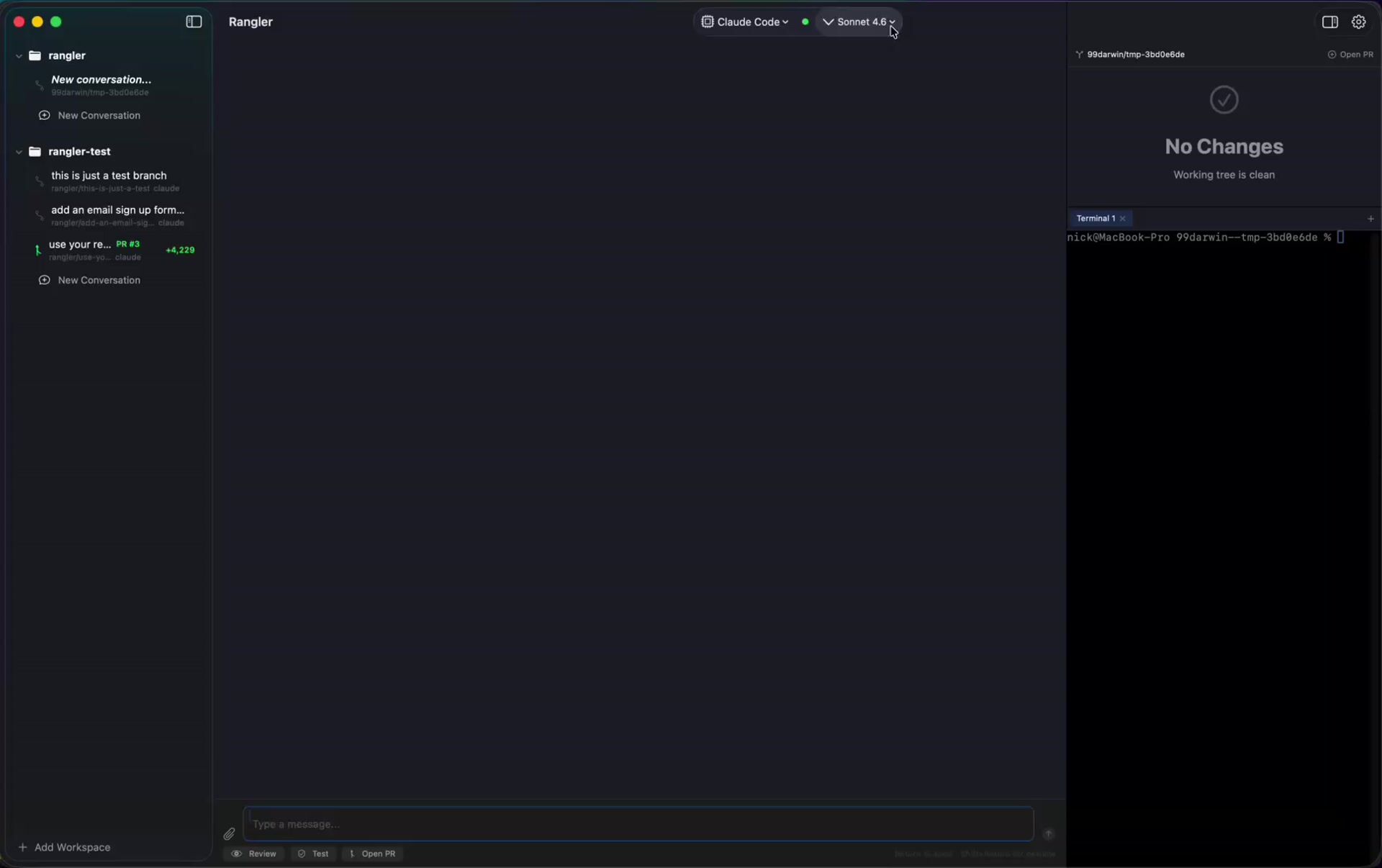The width and height of the screenshot is (1382, 868).
Task: Toggle the right side panel icon
Action: tap(1329, 22)
